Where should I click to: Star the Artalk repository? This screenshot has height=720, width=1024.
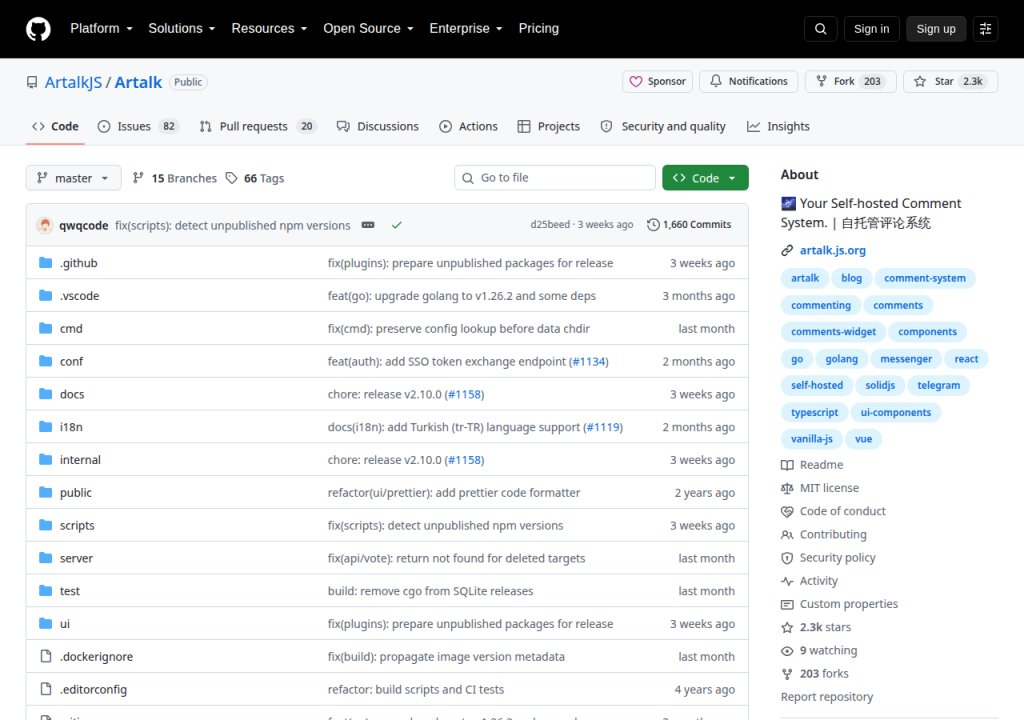(950, 82)
